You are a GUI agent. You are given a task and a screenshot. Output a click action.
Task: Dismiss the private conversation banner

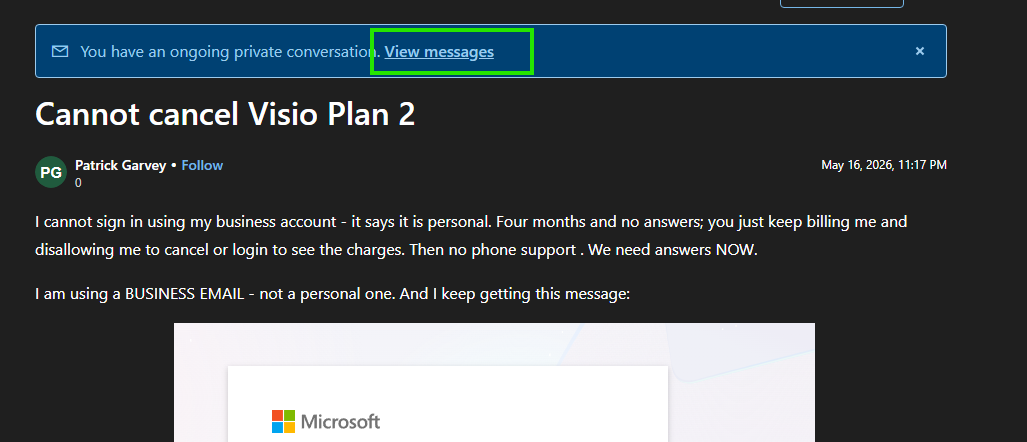pyautogui.click(x=920, y=51)
